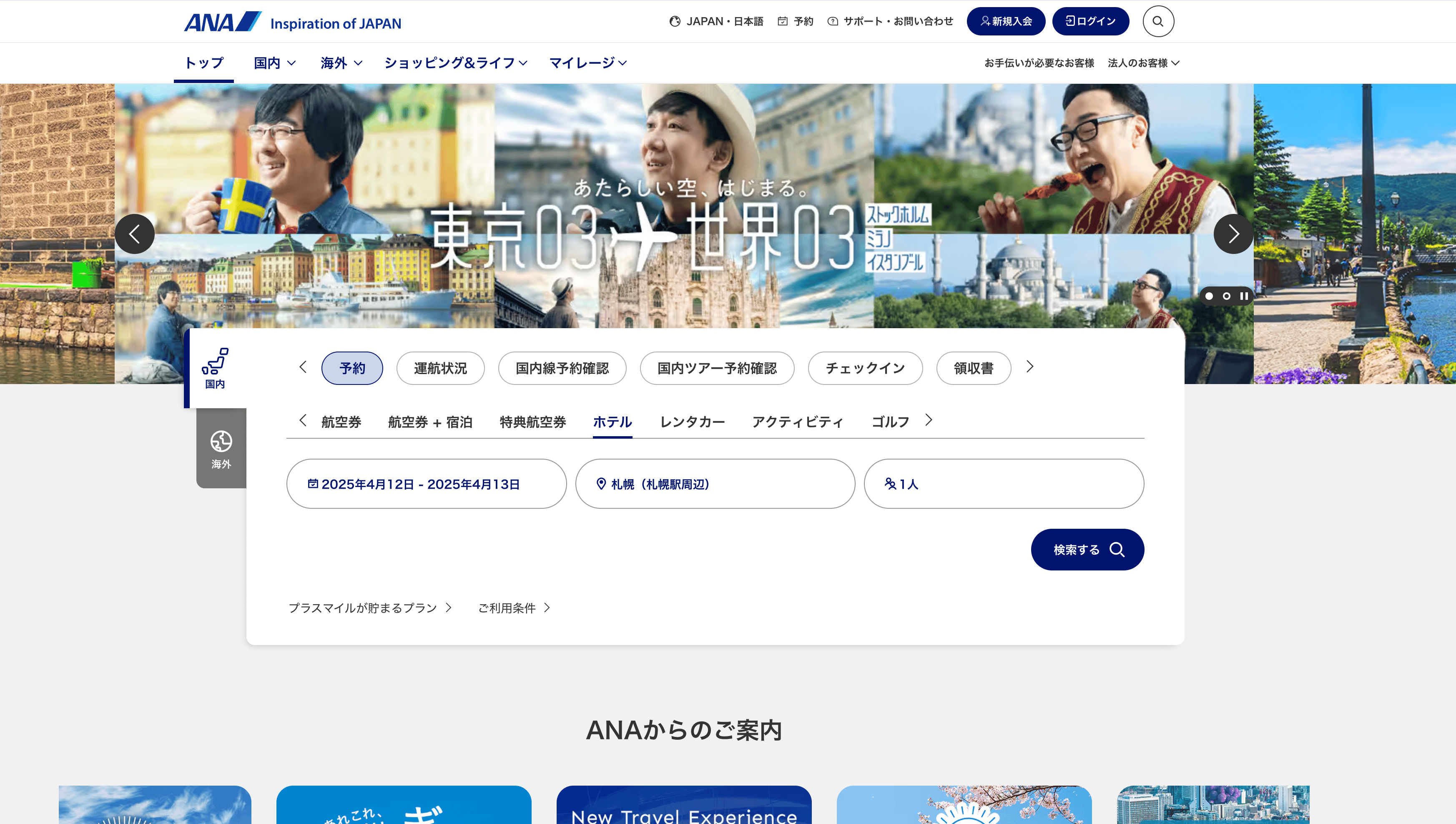The width and height of the screenshot is (1456, 824).
Task: Select the first carousel slide dot
Action: [x=1209, y=296]
